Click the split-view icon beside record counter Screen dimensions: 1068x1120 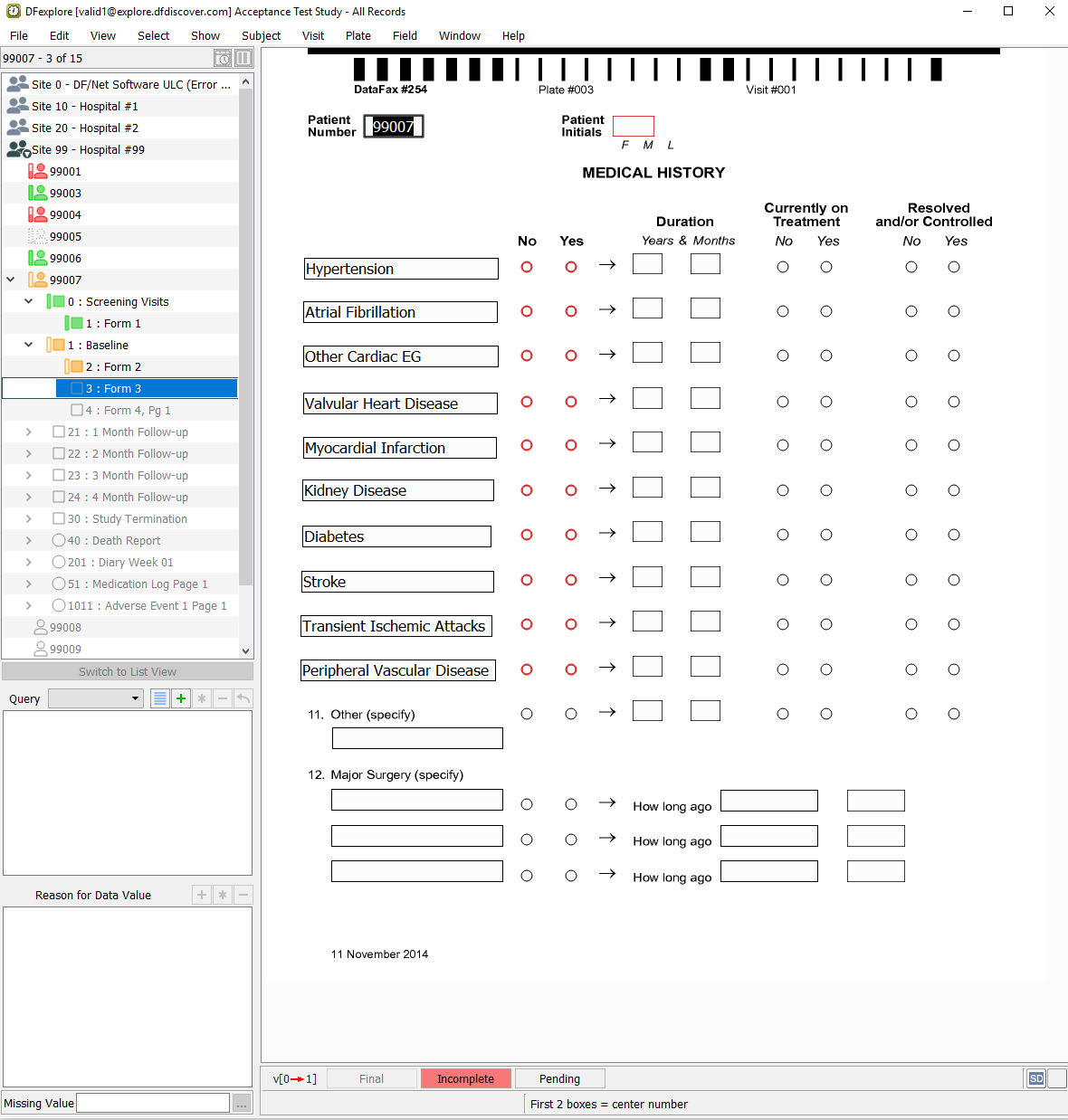(243, 58)
